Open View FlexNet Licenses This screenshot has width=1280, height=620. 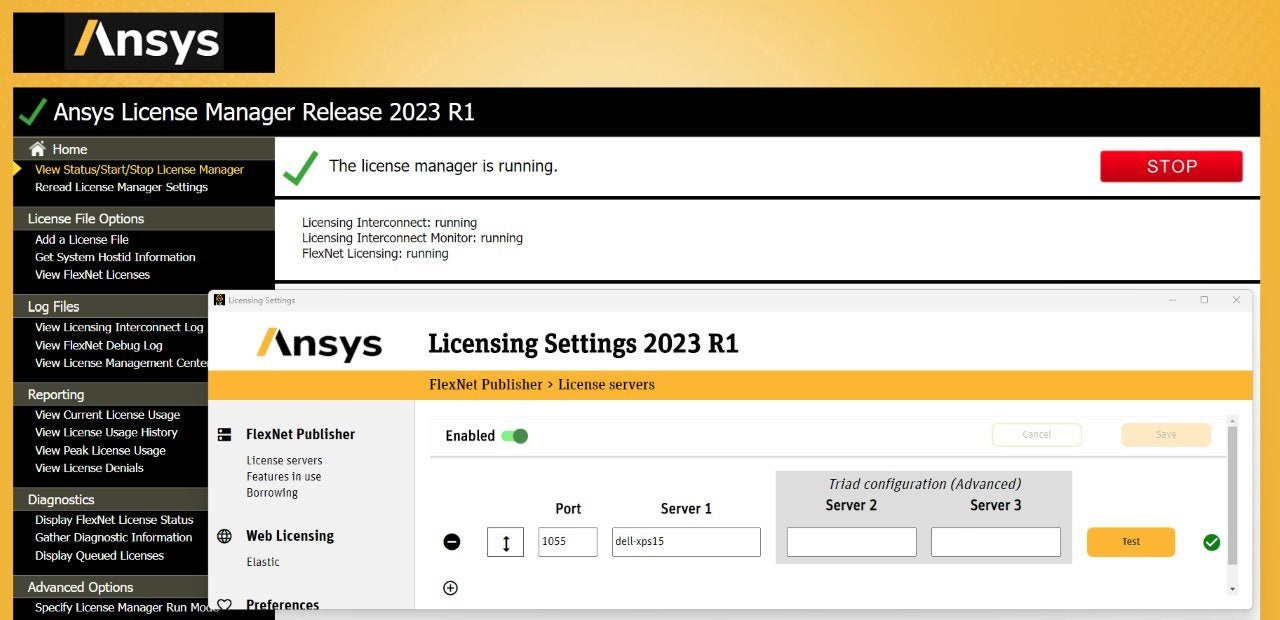[x=92, y=275]
